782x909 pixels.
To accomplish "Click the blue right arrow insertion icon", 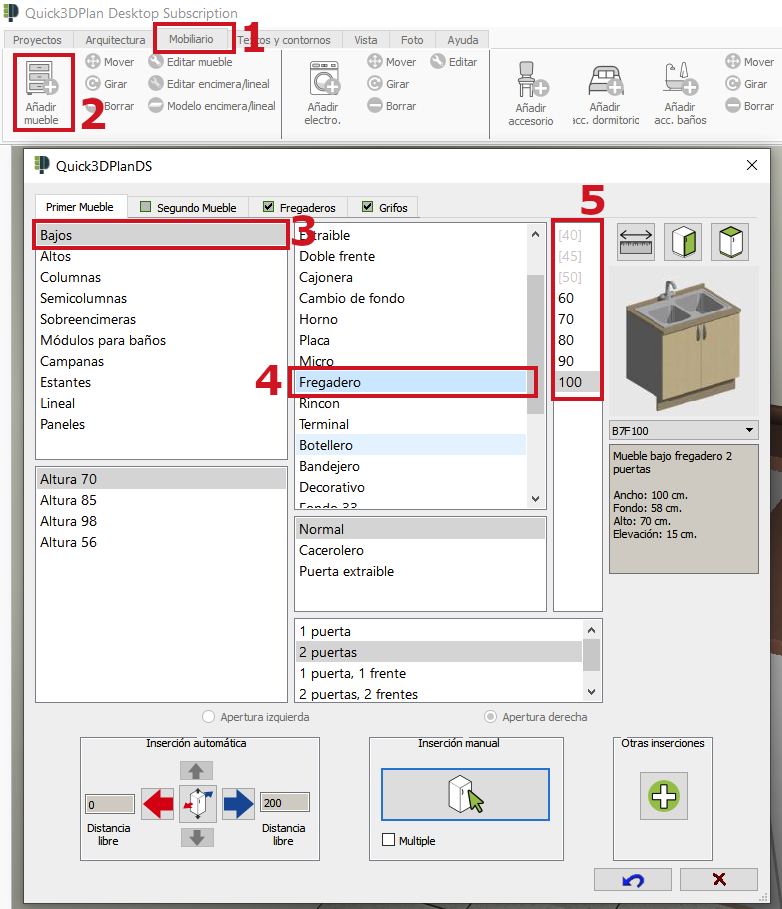I will tap(238, 803).
